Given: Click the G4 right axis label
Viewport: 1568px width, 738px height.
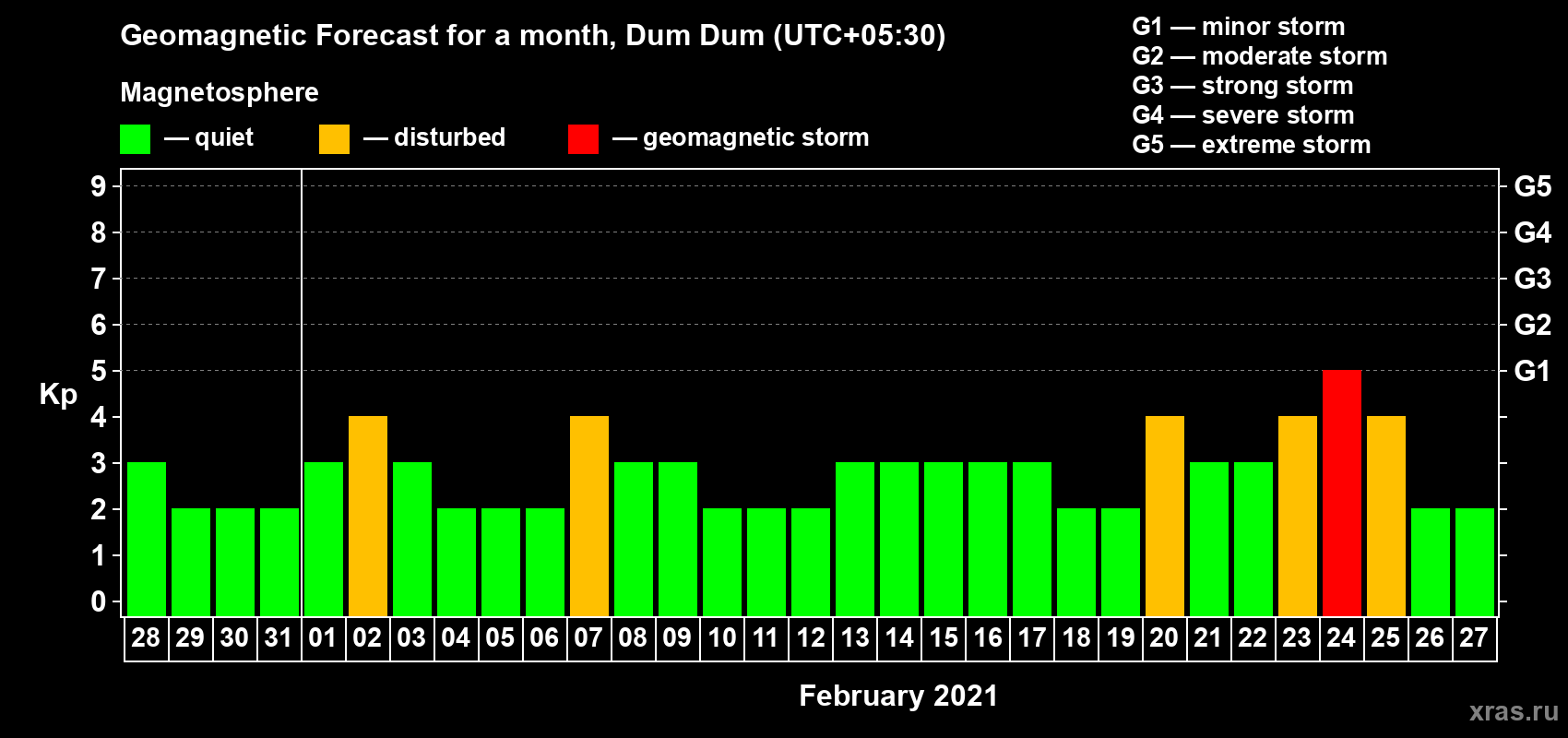Looking at the screenshot, I should 1532,232.
